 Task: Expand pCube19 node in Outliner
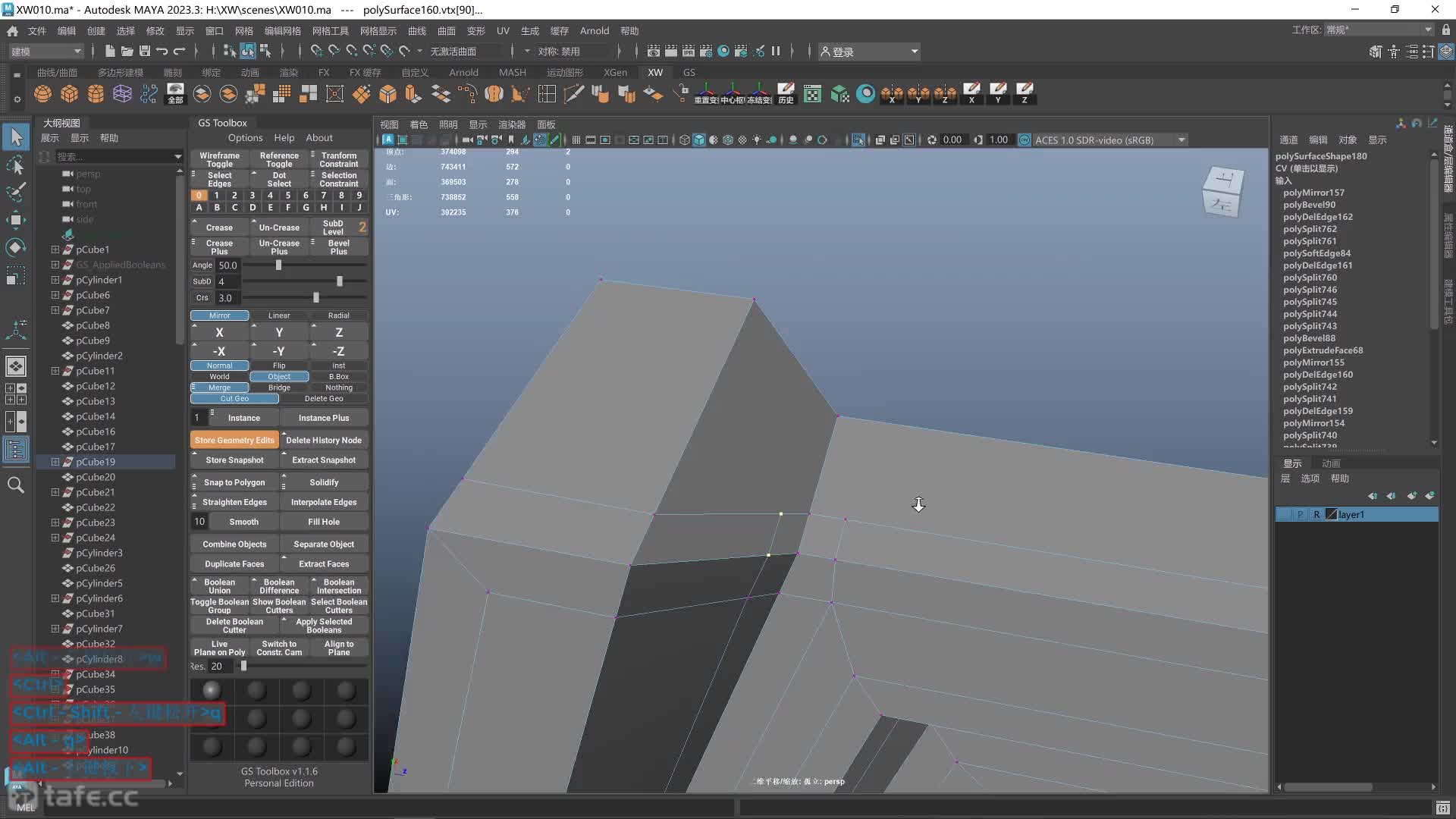point(55,462)
